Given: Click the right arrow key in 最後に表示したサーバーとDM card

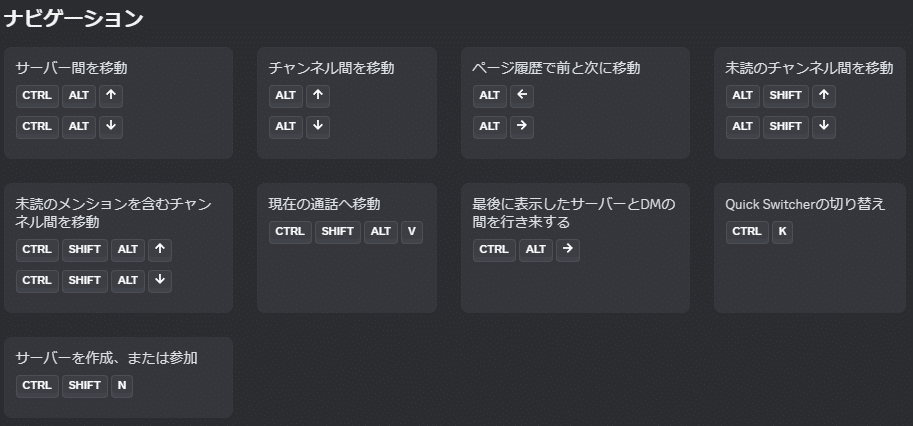Looking at the screenshot, I should click(568, 250).
